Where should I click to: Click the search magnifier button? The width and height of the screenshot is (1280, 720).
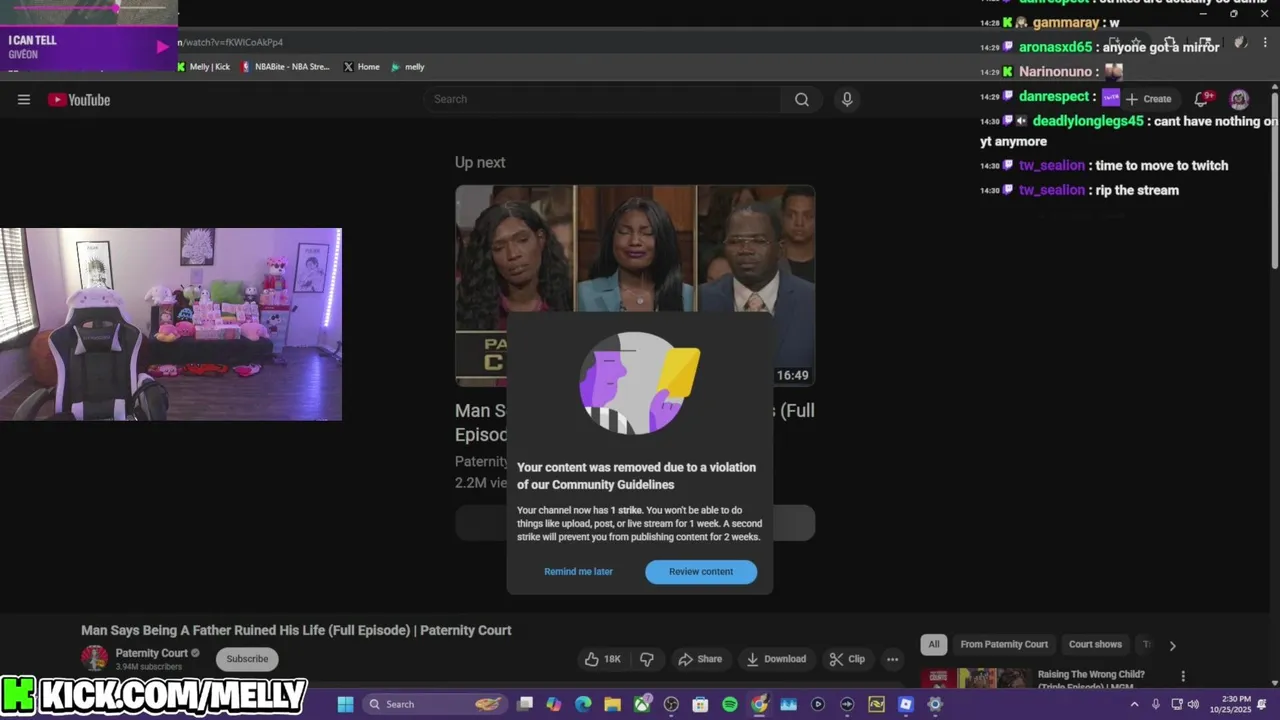[x=802, y=99]
